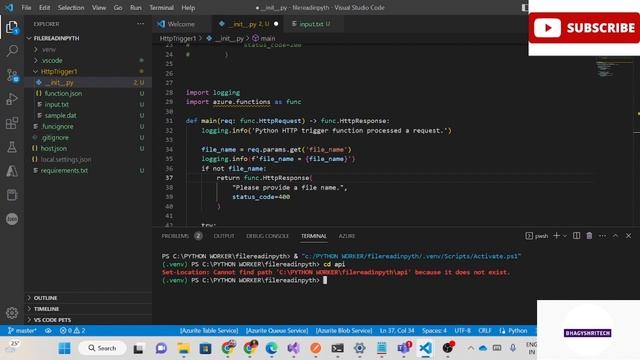Split the terminal panel
640x360 pixels.
click(x=576, y=236)
